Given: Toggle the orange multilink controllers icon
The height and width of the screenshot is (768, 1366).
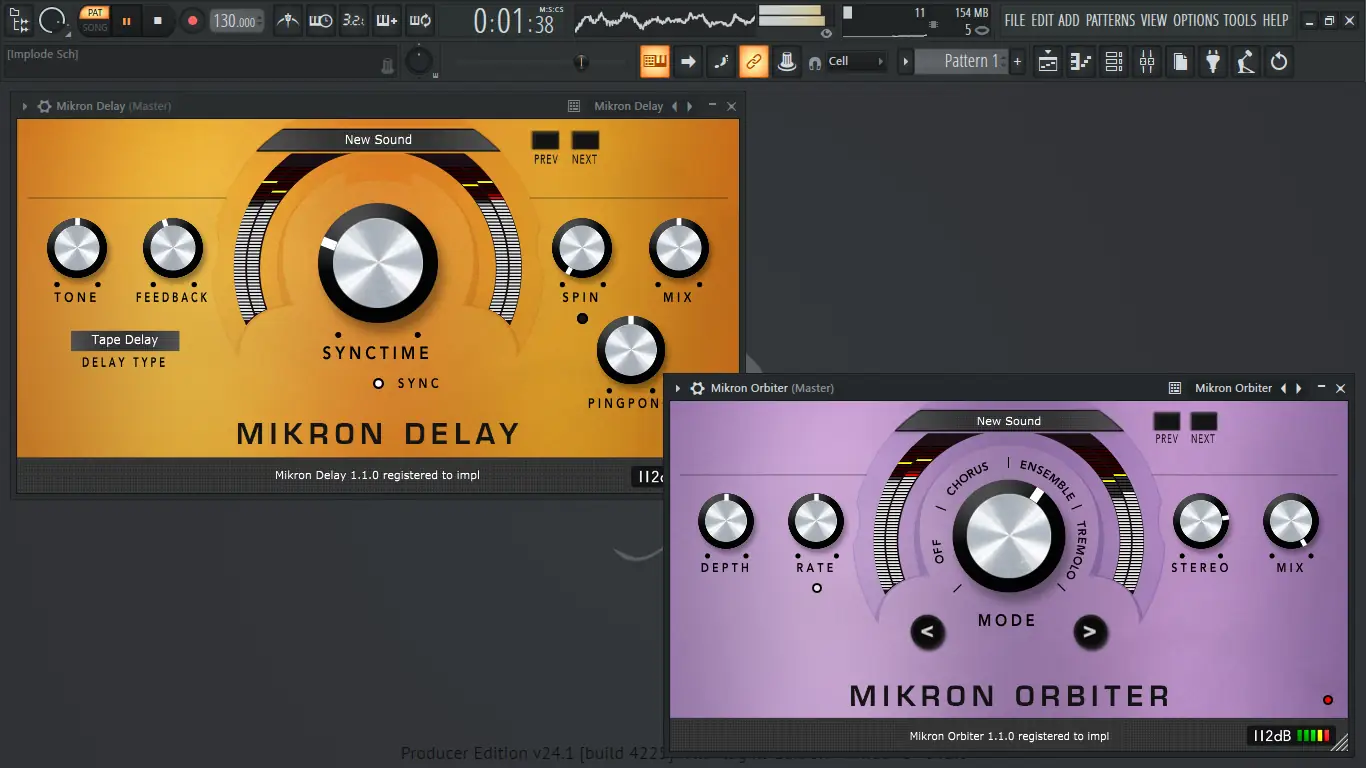Looking at the screenshot, I should 754,61.
